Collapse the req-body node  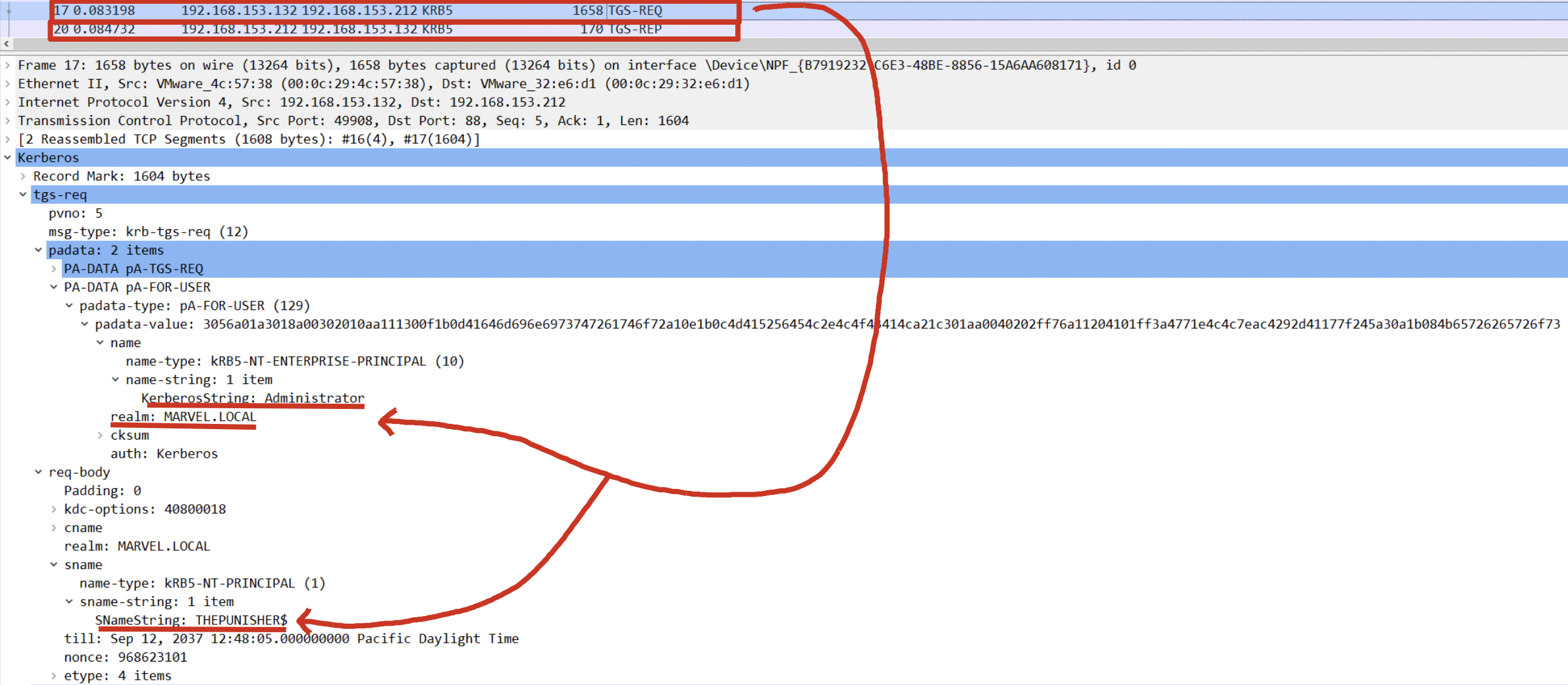(38, 473)
